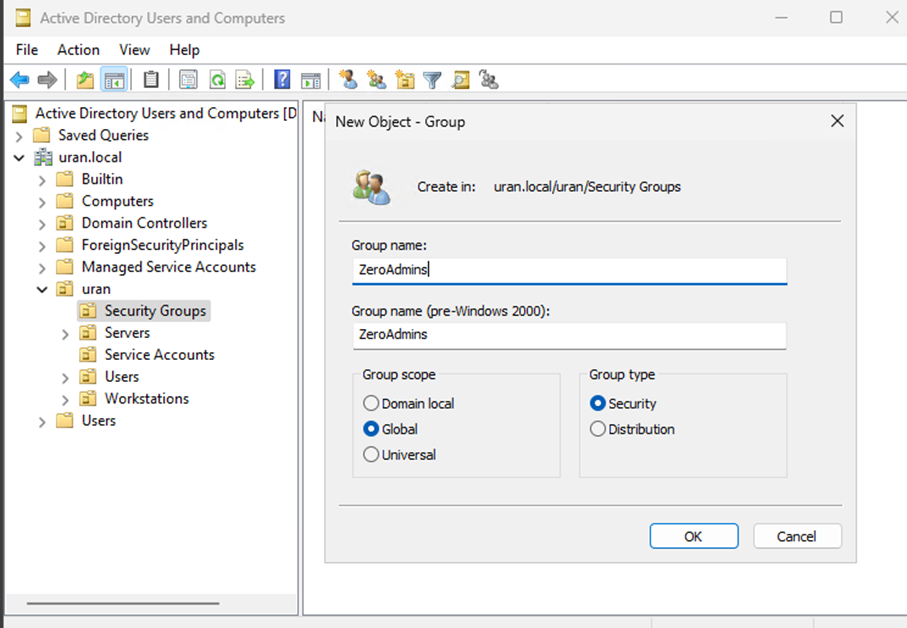Expand the ForeignSecurityPrincipals node
Screen dimensions: 907x628
point(42,246)
